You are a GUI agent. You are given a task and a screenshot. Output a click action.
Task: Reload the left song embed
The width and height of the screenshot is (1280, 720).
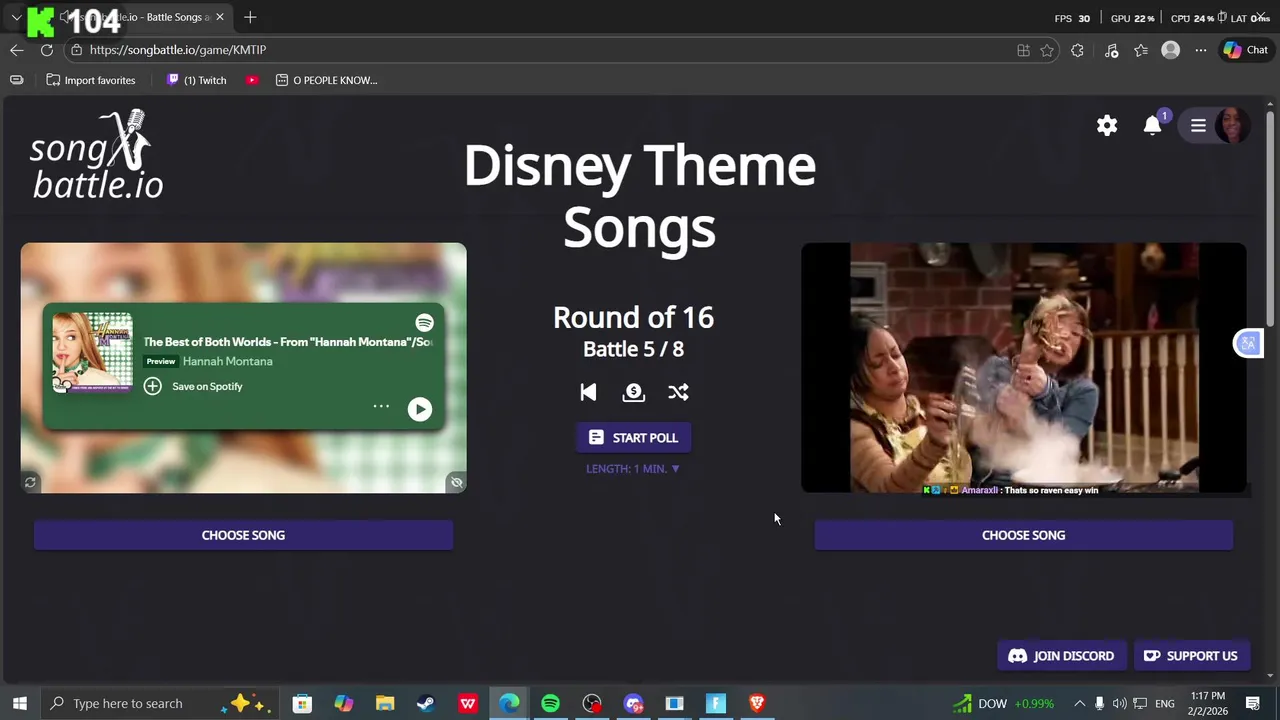(x=30, y=483)
